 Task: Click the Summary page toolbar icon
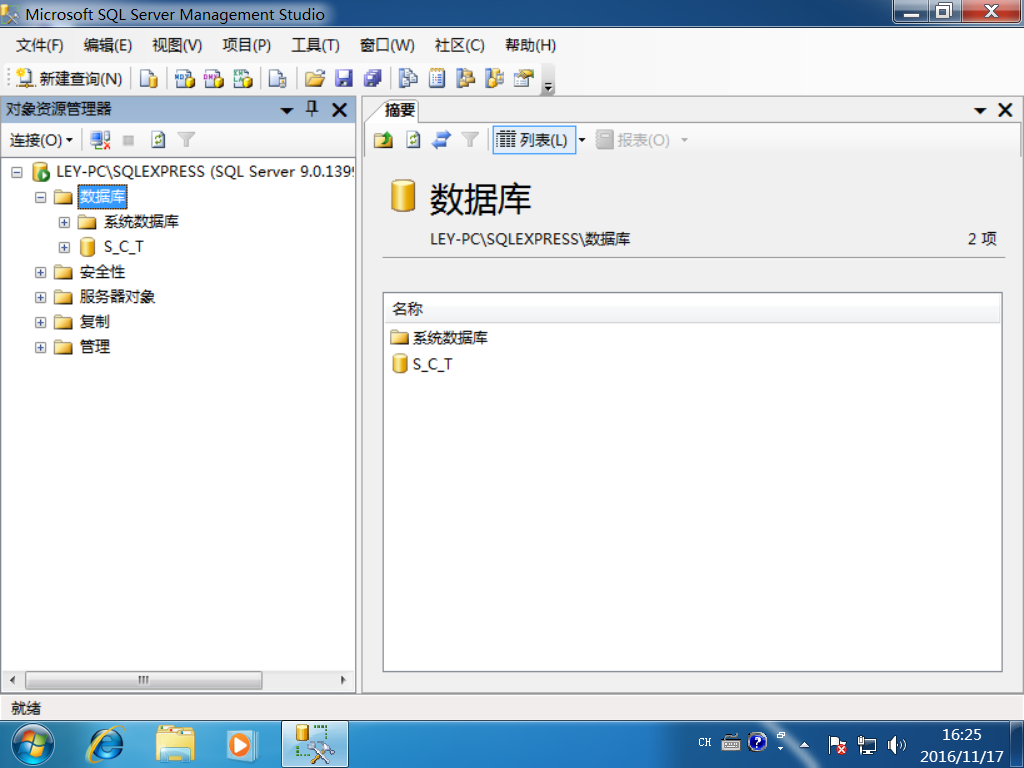437,78
